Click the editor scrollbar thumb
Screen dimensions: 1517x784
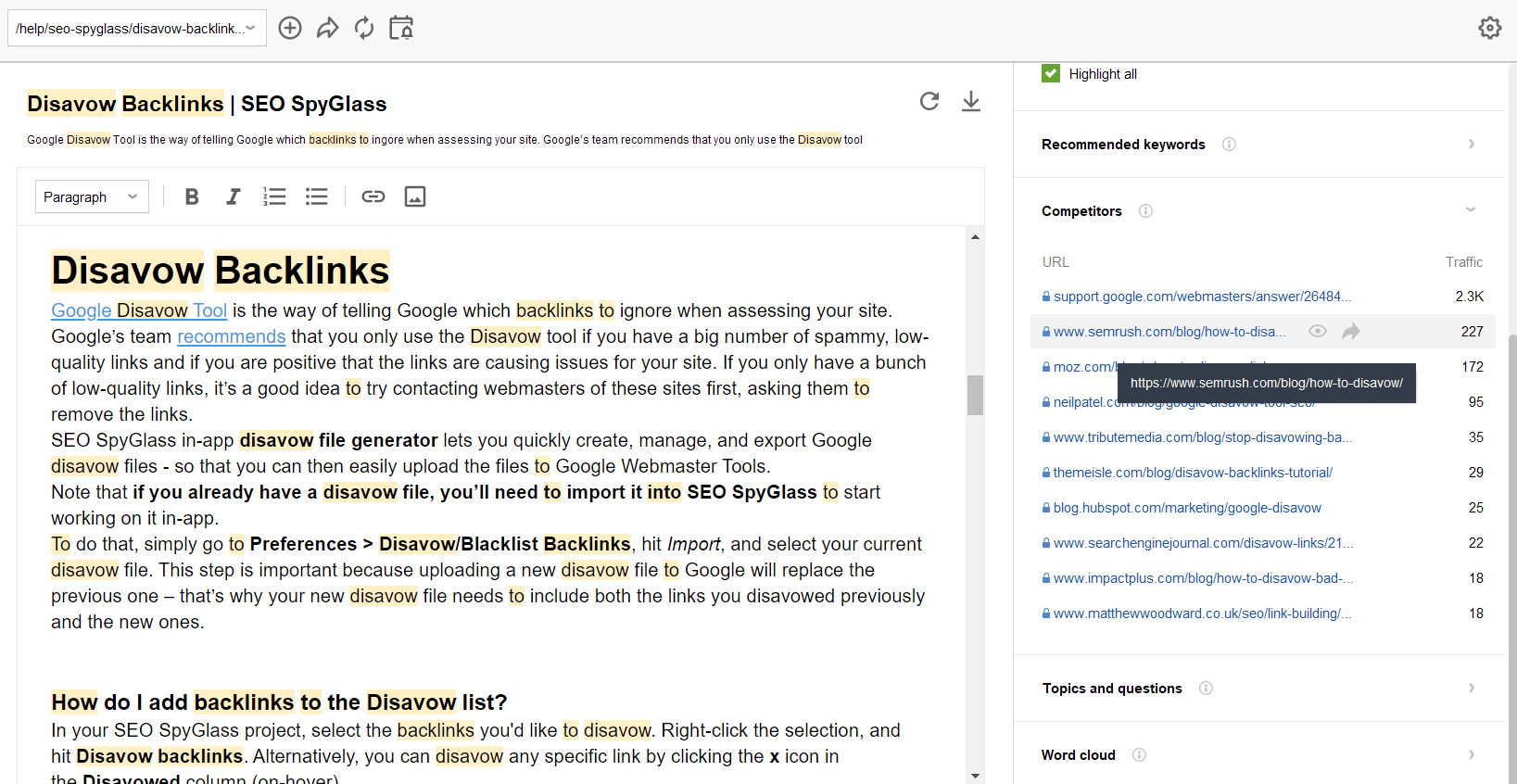pyautogui.click(x=975, y=395)
